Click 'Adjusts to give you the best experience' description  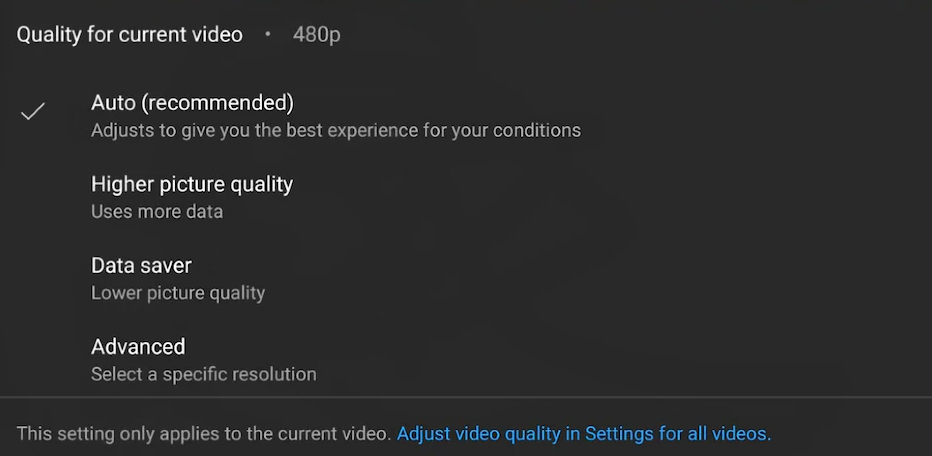336,130
